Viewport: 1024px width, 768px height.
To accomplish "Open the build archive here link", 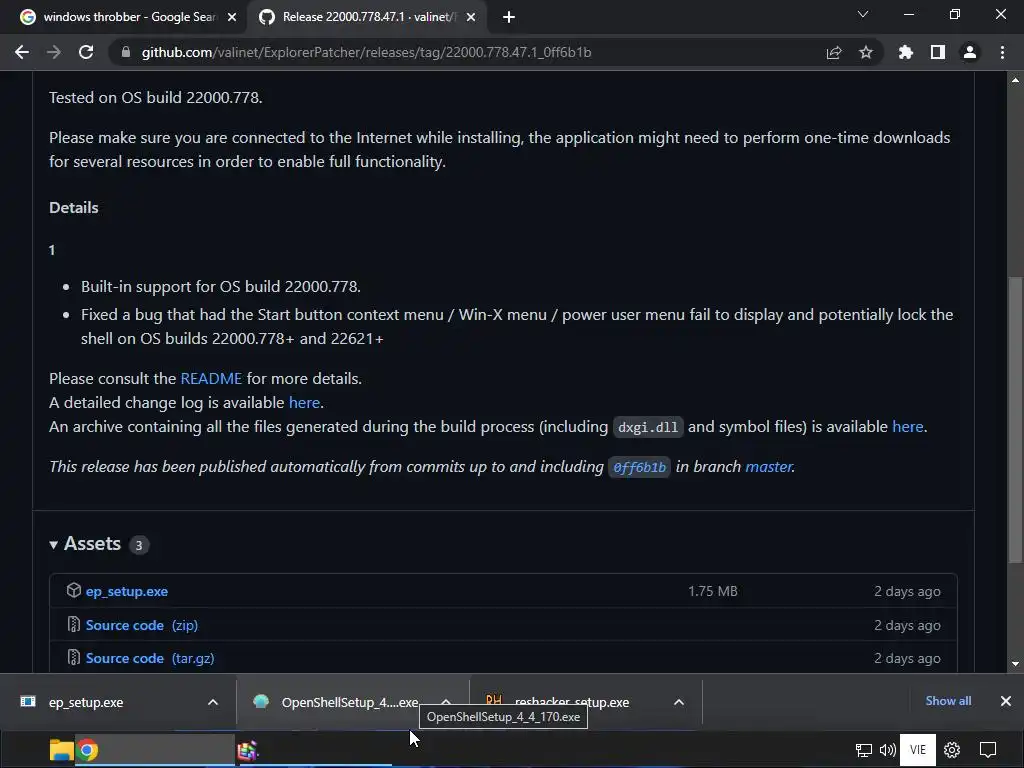I will coord(908,427).
